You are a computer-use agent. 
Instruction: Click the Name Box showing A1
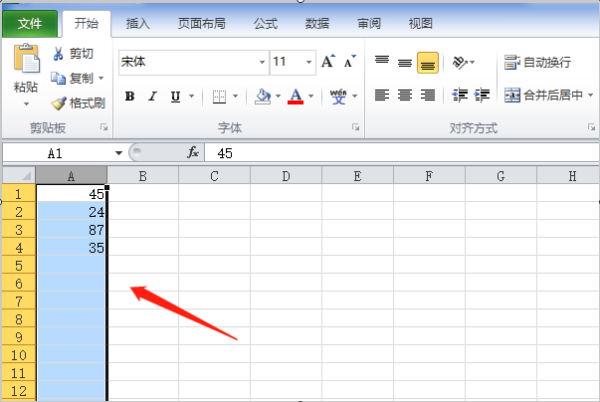click(57, 153)
